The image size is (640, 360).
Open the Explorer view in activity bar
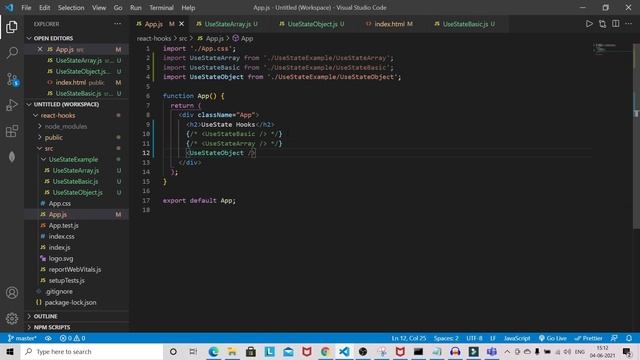pos(12,27)
